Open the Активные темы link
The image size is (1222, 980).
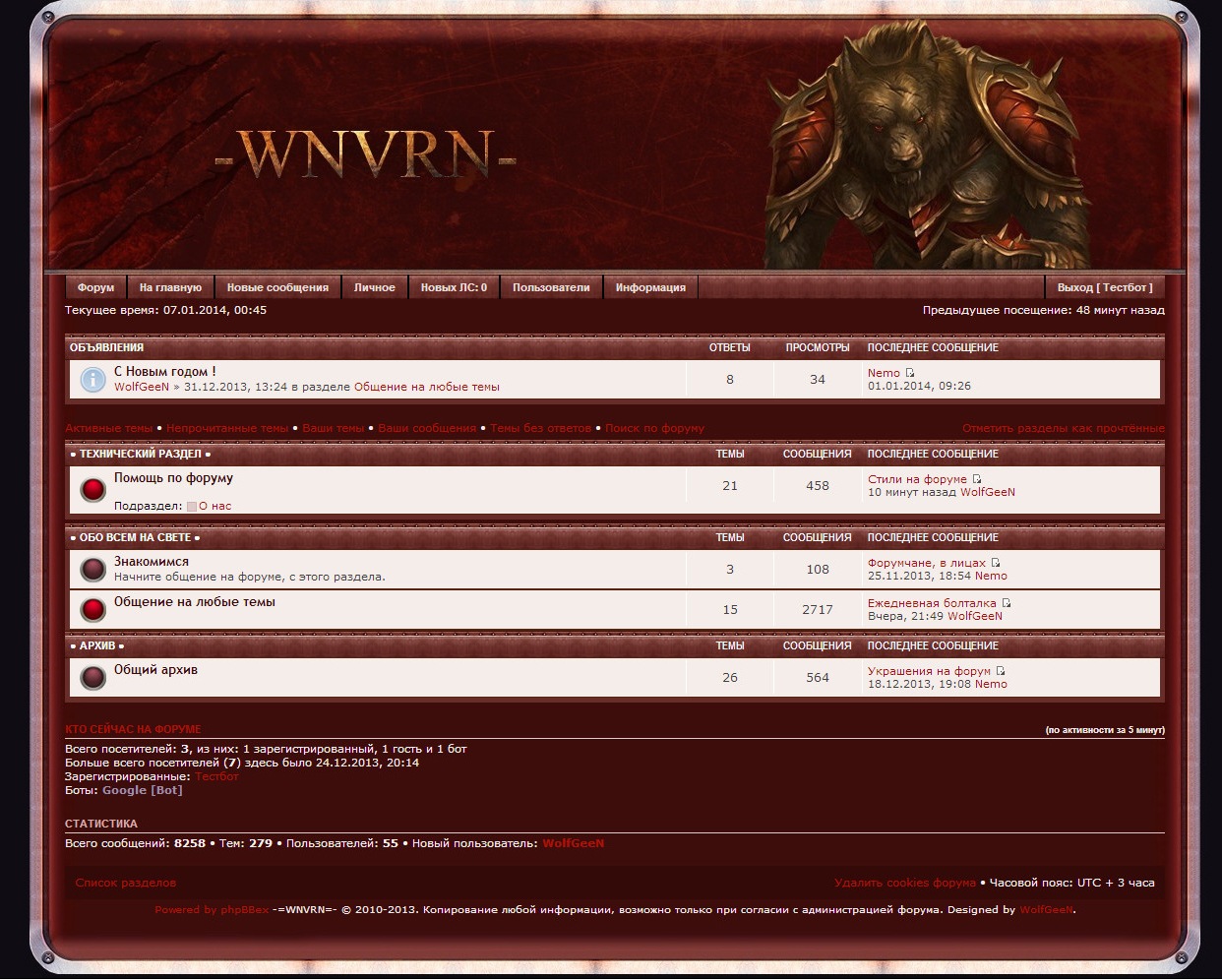coord(109,428)
